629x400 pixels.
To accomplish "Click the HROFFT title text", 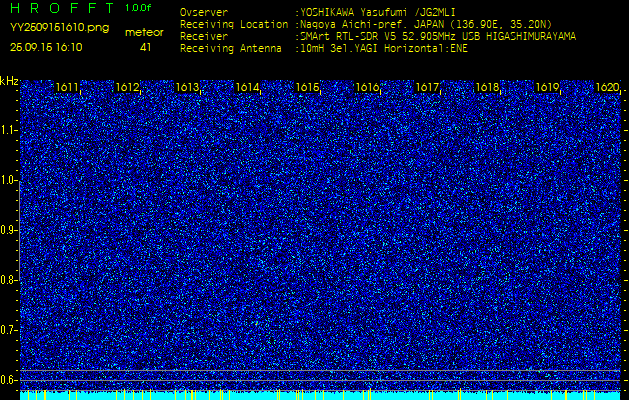I will [60, 8].
